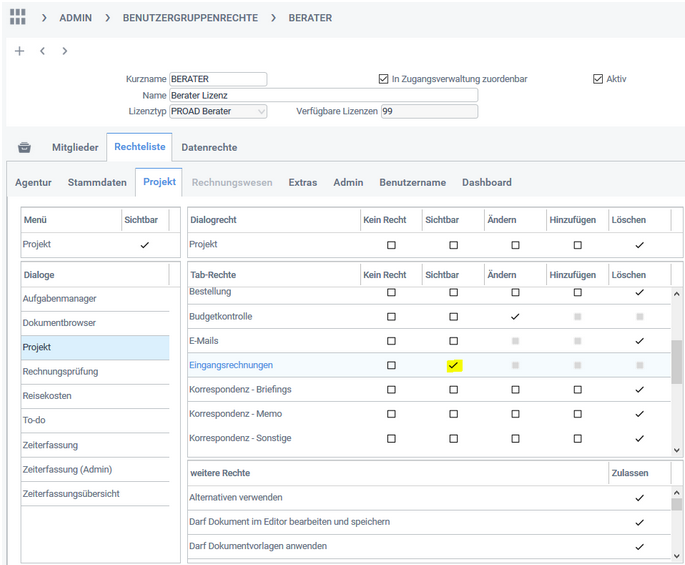Open the Lizenztyp dropdown
This screenshot has width=685, height=565.
261,111
